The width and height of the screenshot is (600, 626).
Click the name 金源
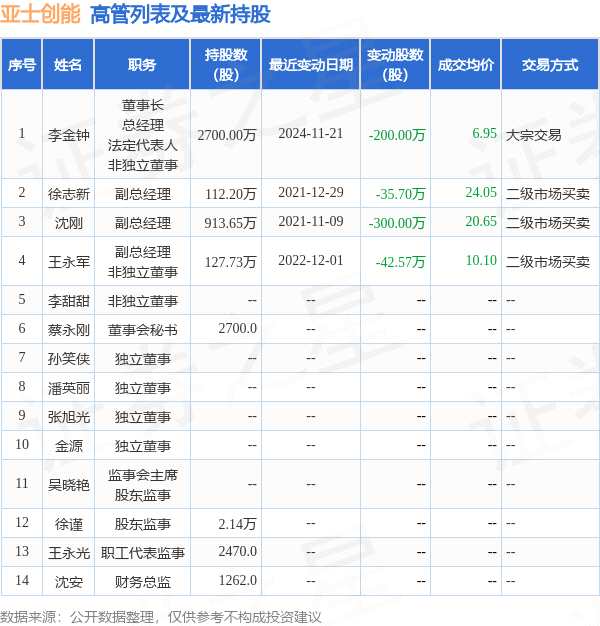tap(68, 446)
